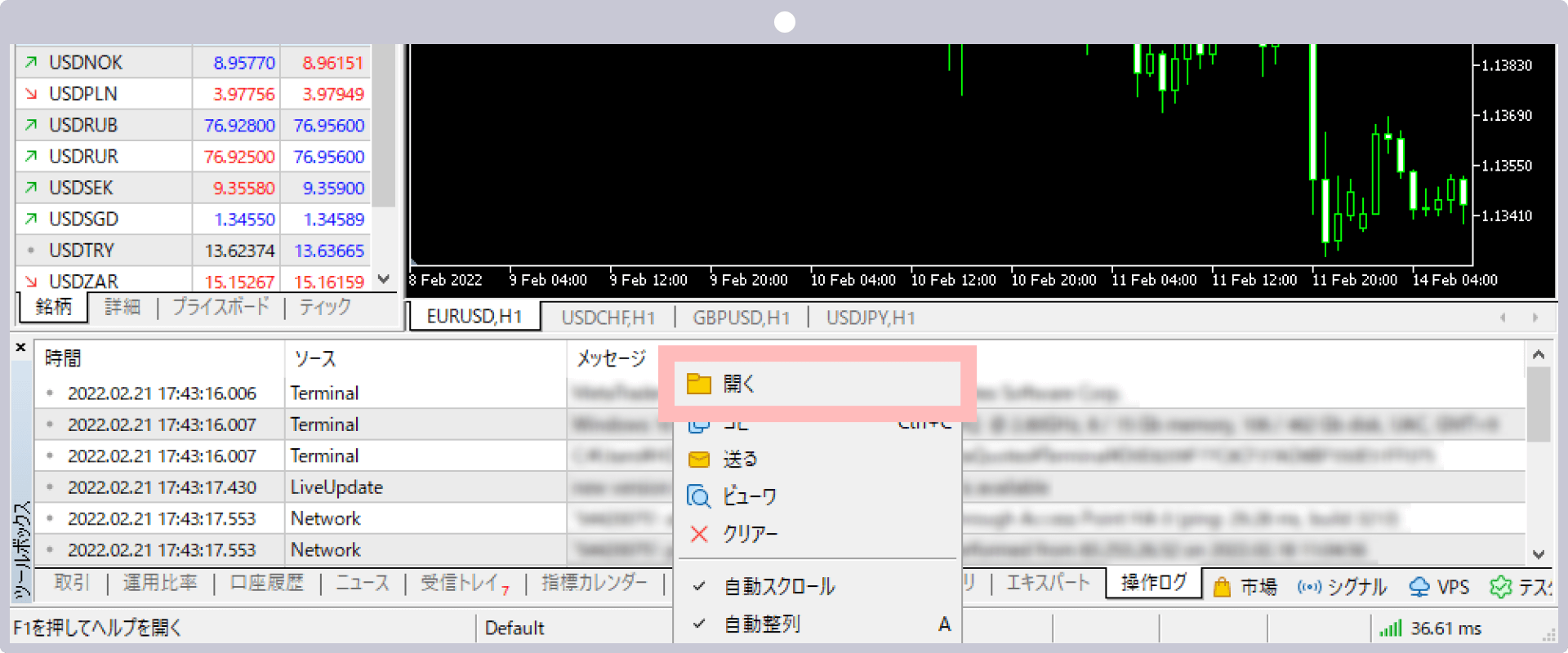
Task: Open the 受信トレイ toolbox tab
Action: [x=464, y=584]
